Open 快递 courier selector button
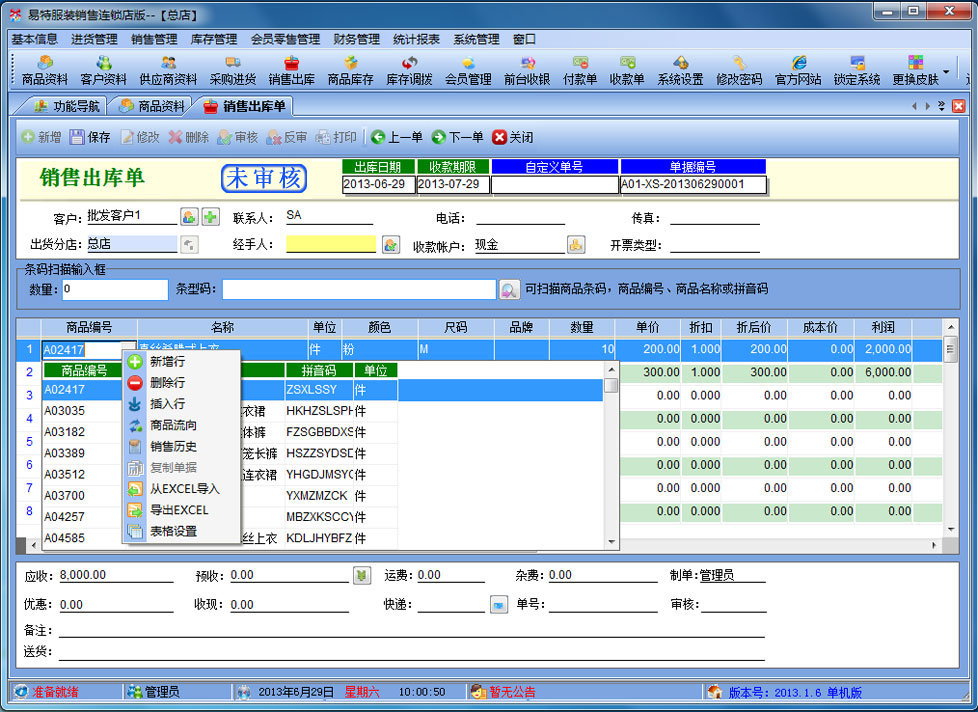This screenshot has width=978, height=712. coord(498,605)
